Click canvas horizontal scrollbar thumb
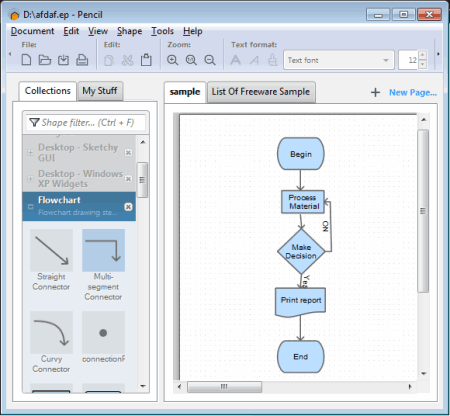Viewport: 450px width, 416px height. [224, 387]
